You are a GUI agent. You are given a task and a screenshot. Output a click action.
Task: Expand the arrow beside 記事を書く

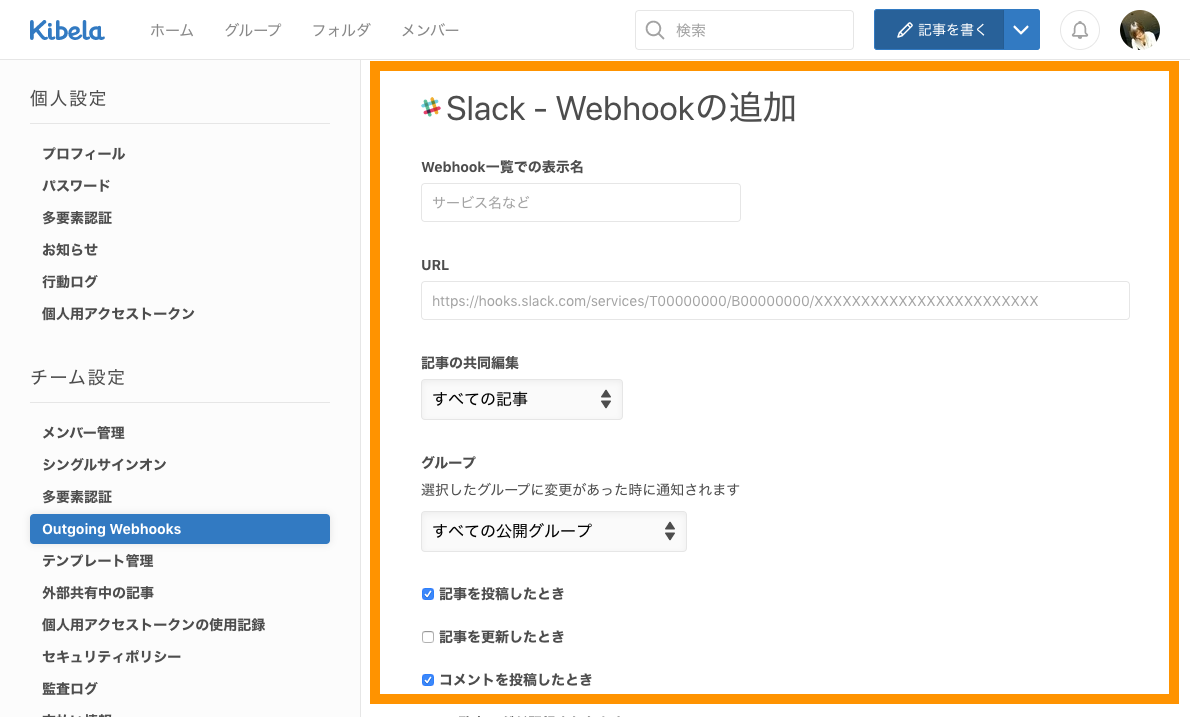click(1020, 30)
